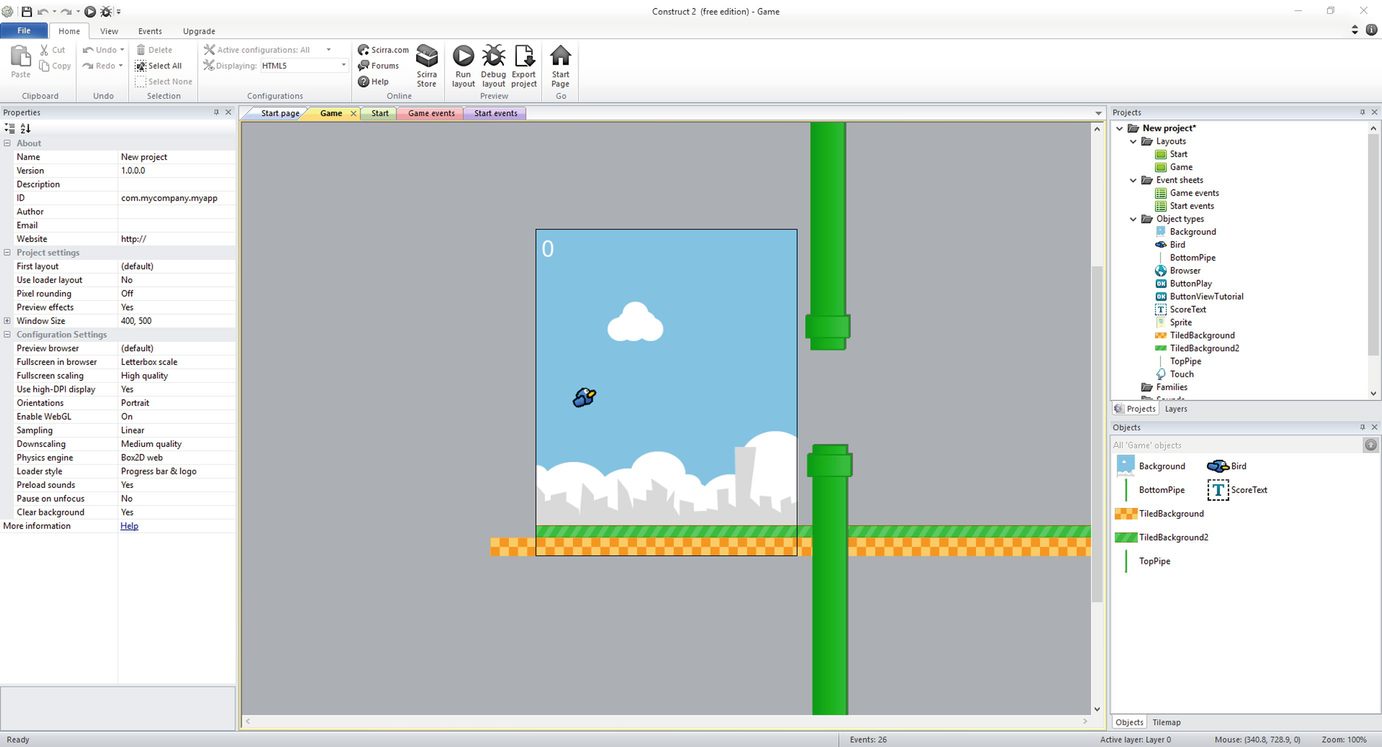Screen dimensions: 1382x747
Task: Click the Author property field
Action: [x=177, y=212]
